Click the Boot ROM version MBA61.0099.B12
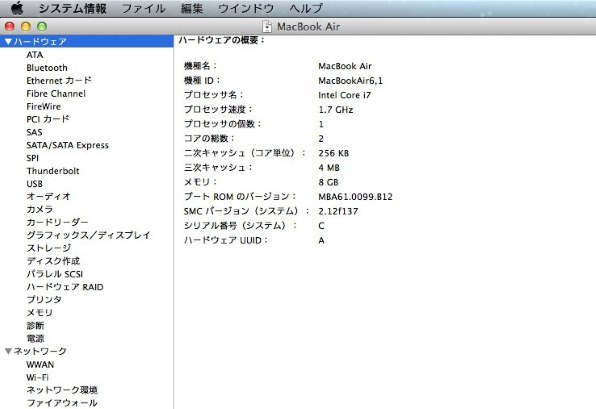Screen dimensions: 596x409 [x=355, y=197]
